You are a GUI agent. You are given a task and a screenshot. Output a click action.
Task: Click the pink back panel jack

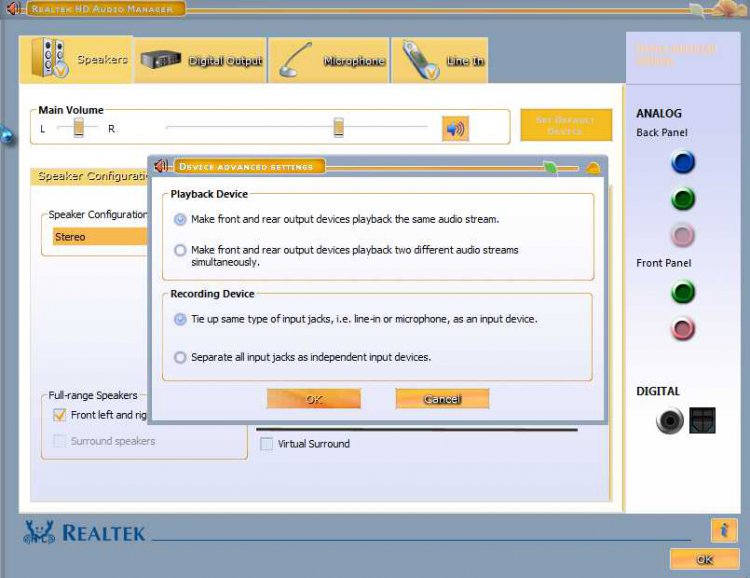click(x=683, y=235)
